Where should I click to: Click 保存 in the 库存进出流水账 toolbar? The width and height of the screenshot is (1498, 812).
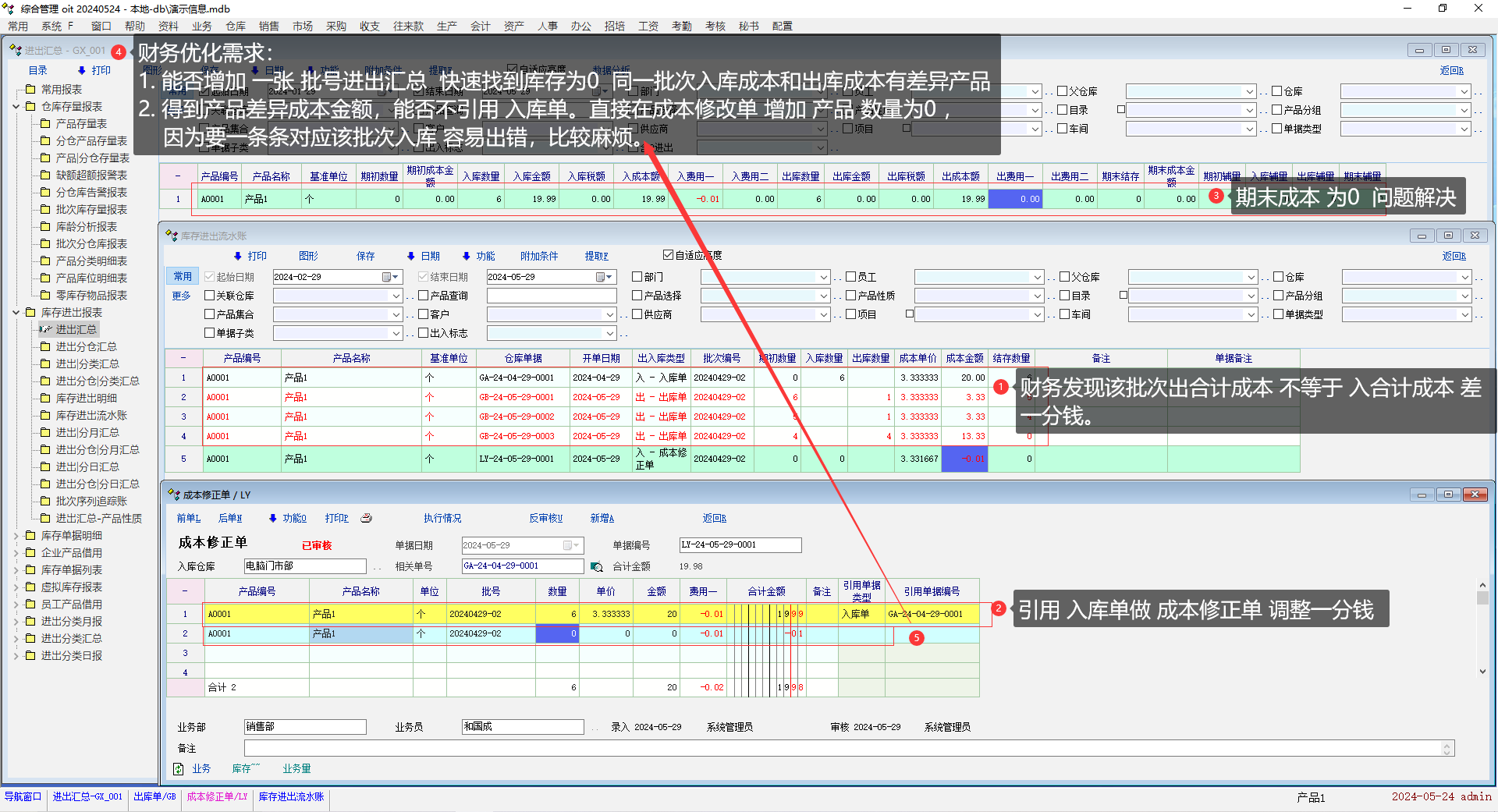click(x=365, y=256)
